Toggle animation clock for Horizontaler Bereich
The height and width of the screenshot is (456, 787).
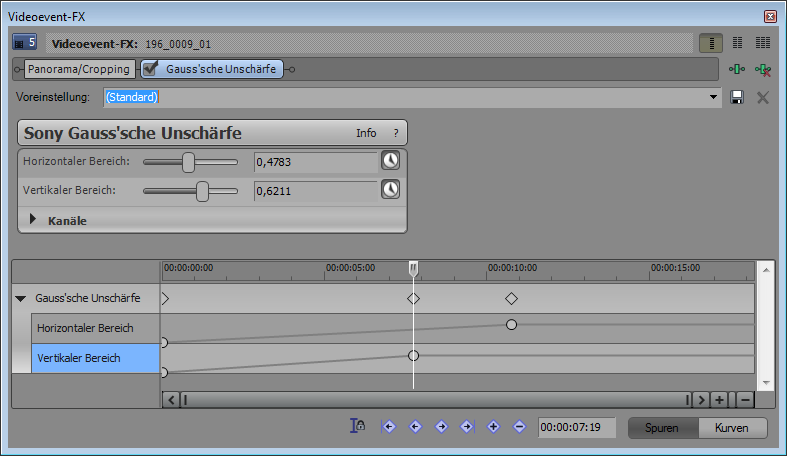tap(390, 161)
